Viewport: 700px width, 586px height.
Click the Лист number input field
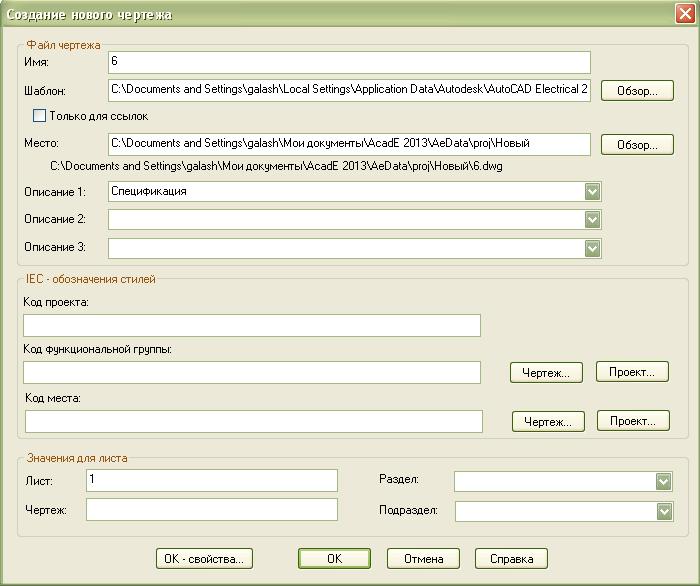click(x=211, y=481)
